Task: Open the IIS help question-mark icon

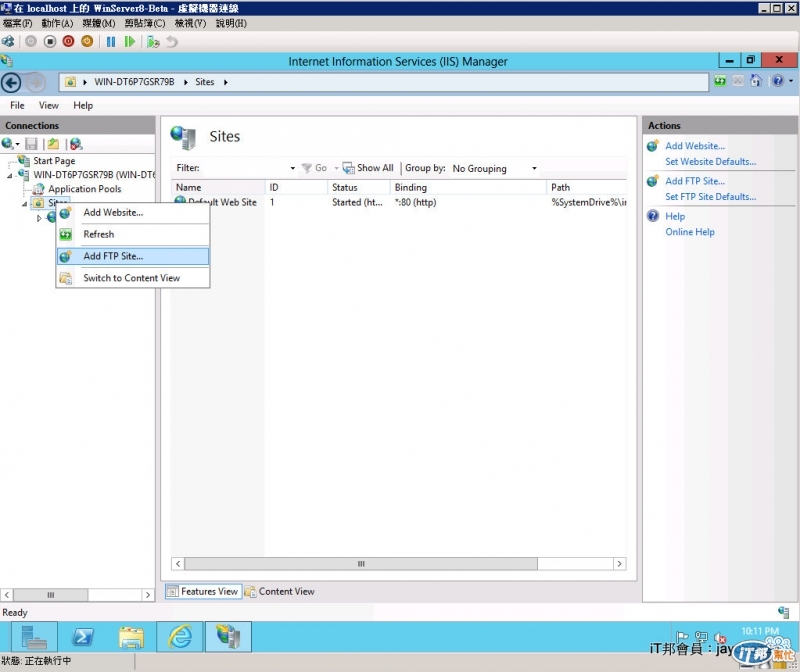Action: tap(778, 81)
